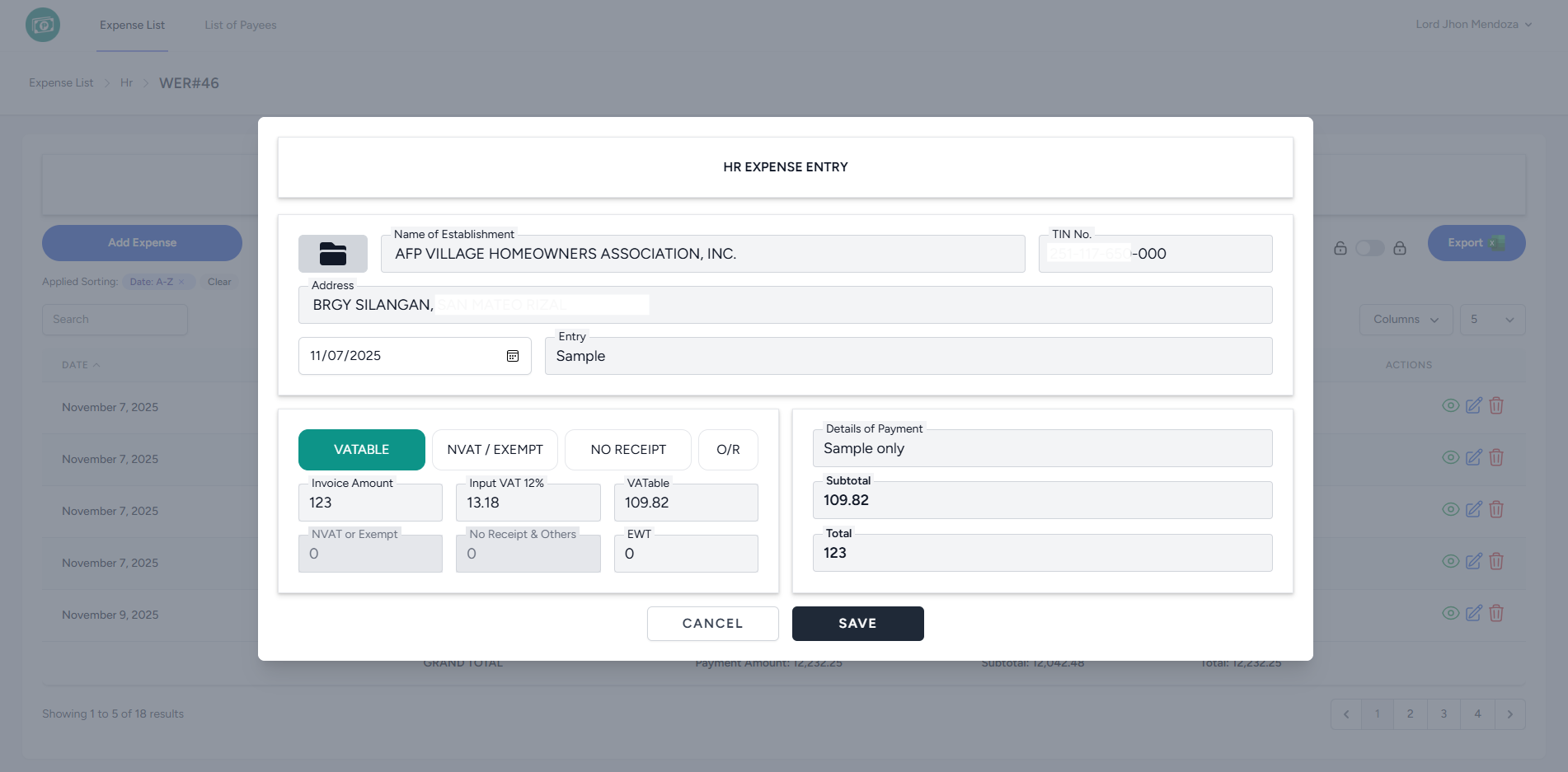This screenshot has width=1568, height=772.
Task: View the November 9, 2025 expense (eye icon)
Action: tap(1451, 613)
